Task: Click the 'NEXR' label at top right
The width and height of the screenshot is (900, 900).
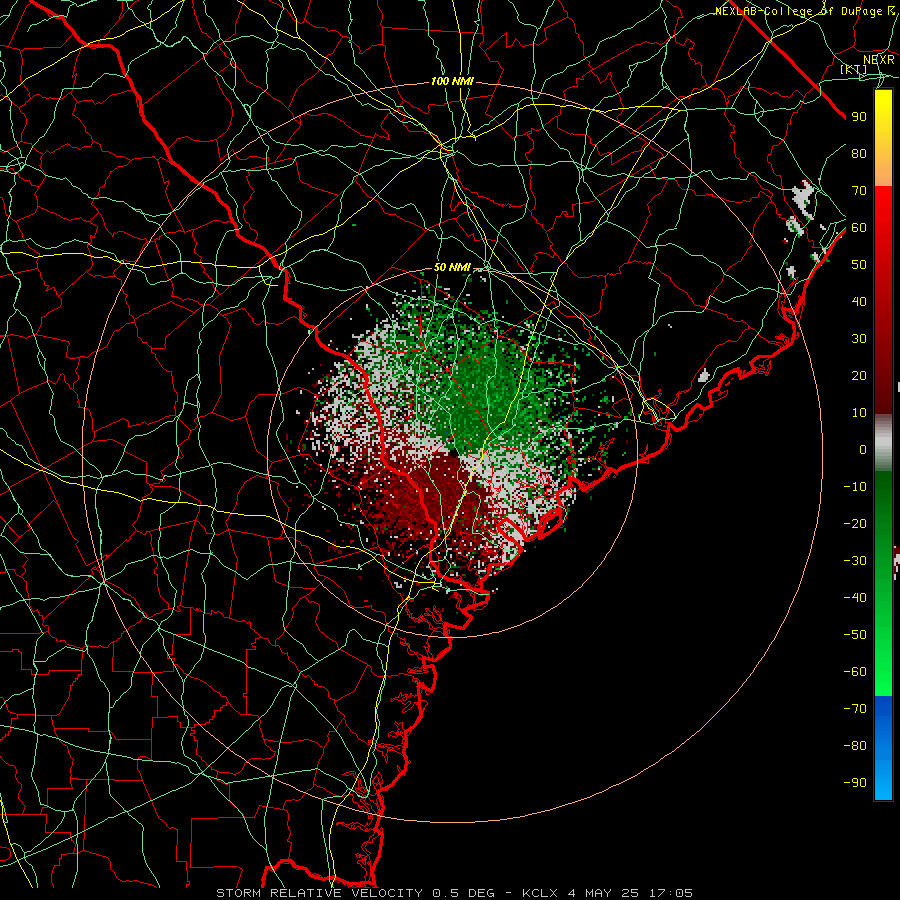Action: (879, 60)
